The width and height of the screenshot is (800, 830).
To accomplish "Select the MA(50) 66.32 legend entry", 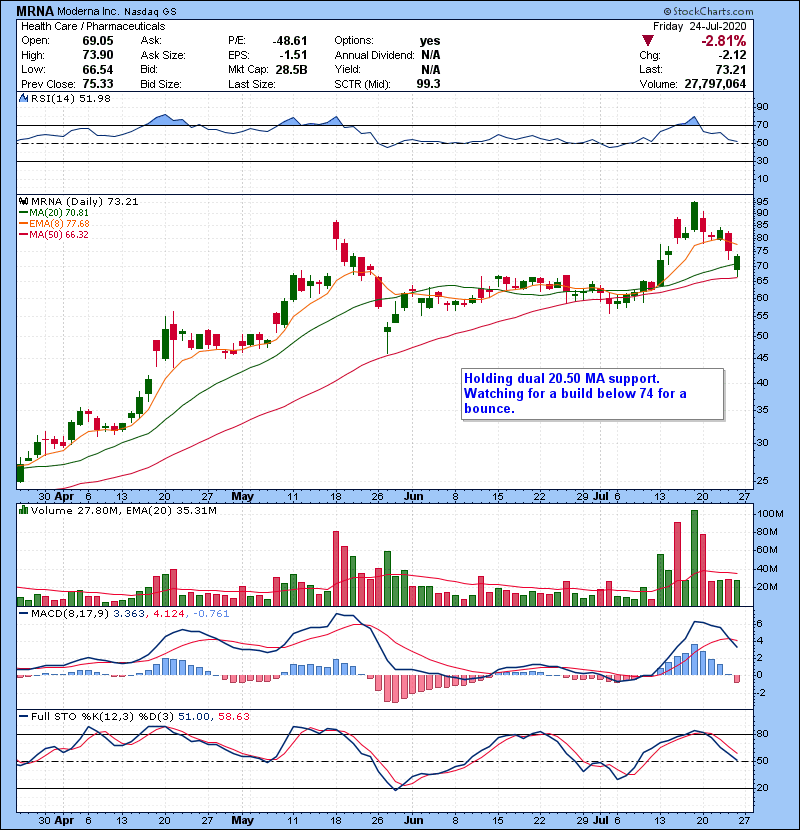I will 54,234.
